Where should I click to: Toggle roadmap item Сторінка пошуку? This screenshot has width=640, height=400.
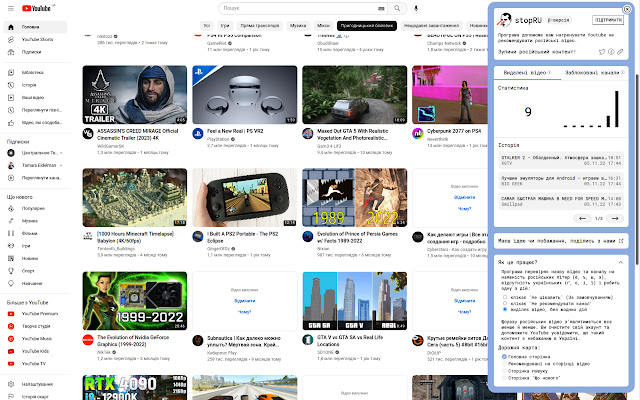click(504, 371)
